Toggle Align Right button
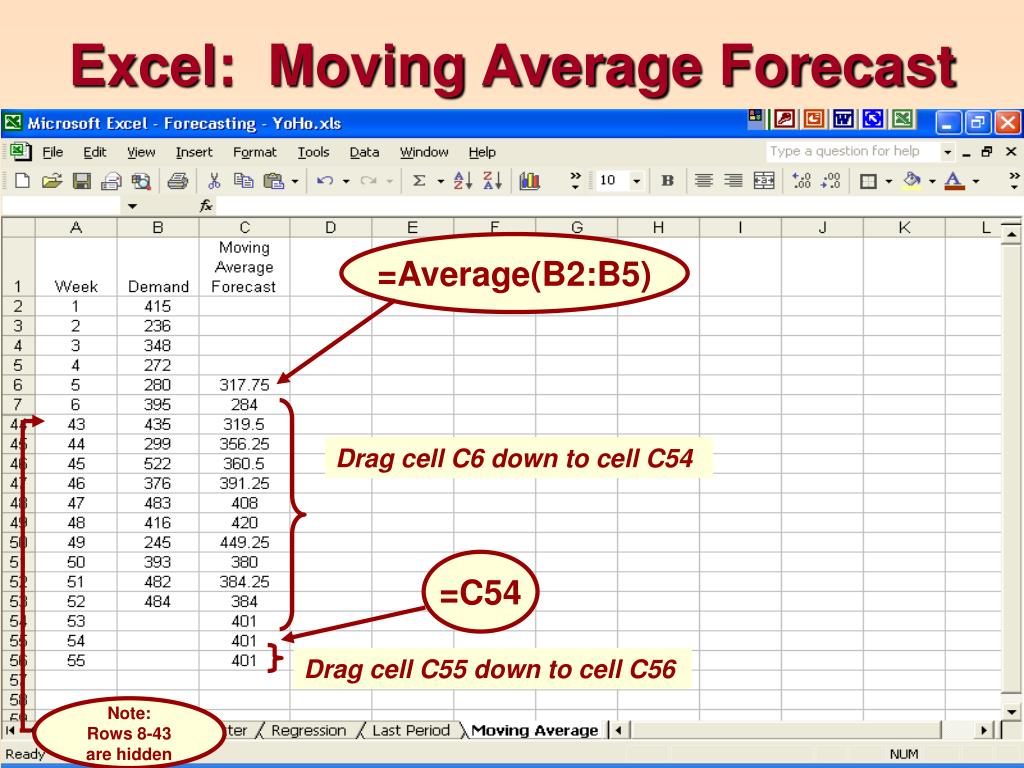 [x=733, y=181]
